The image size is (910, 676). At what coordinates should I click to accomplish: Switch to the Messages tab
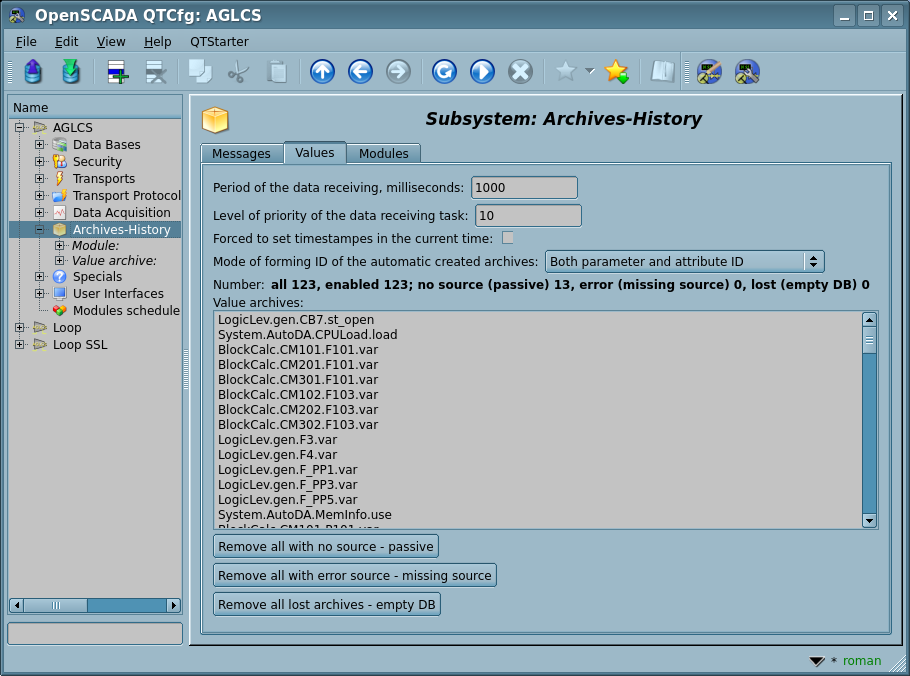241,154
